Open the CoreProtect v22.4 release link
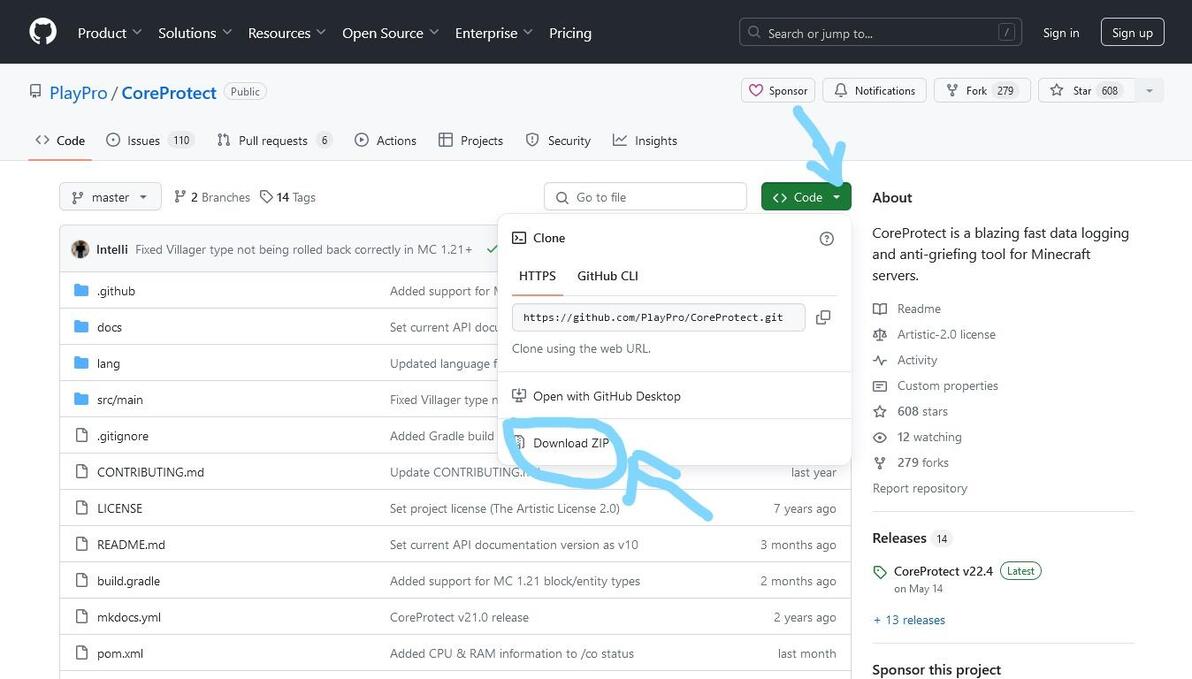The image size is (1192, 679). [x=943, y=571]
